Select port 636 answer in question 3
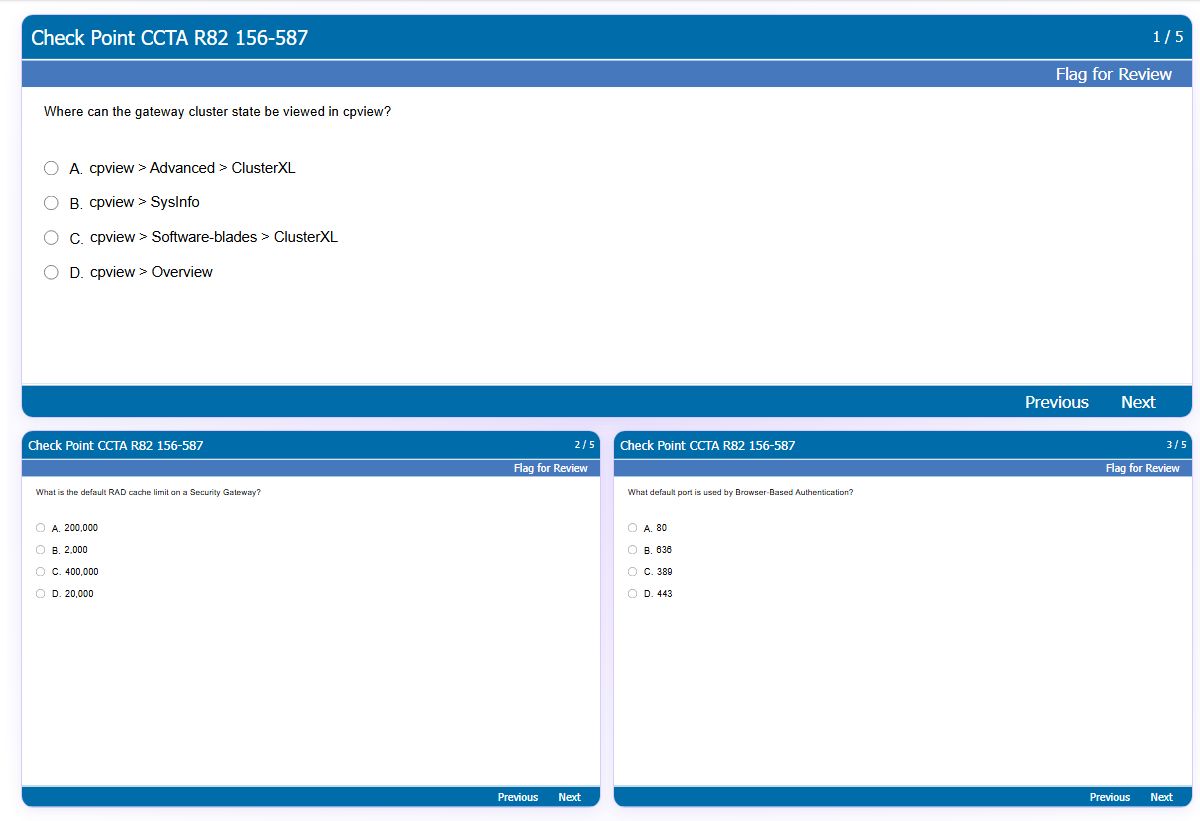The width and height of the screenshot is (1200, 821). pyautogui.click(x=632, y=550)
